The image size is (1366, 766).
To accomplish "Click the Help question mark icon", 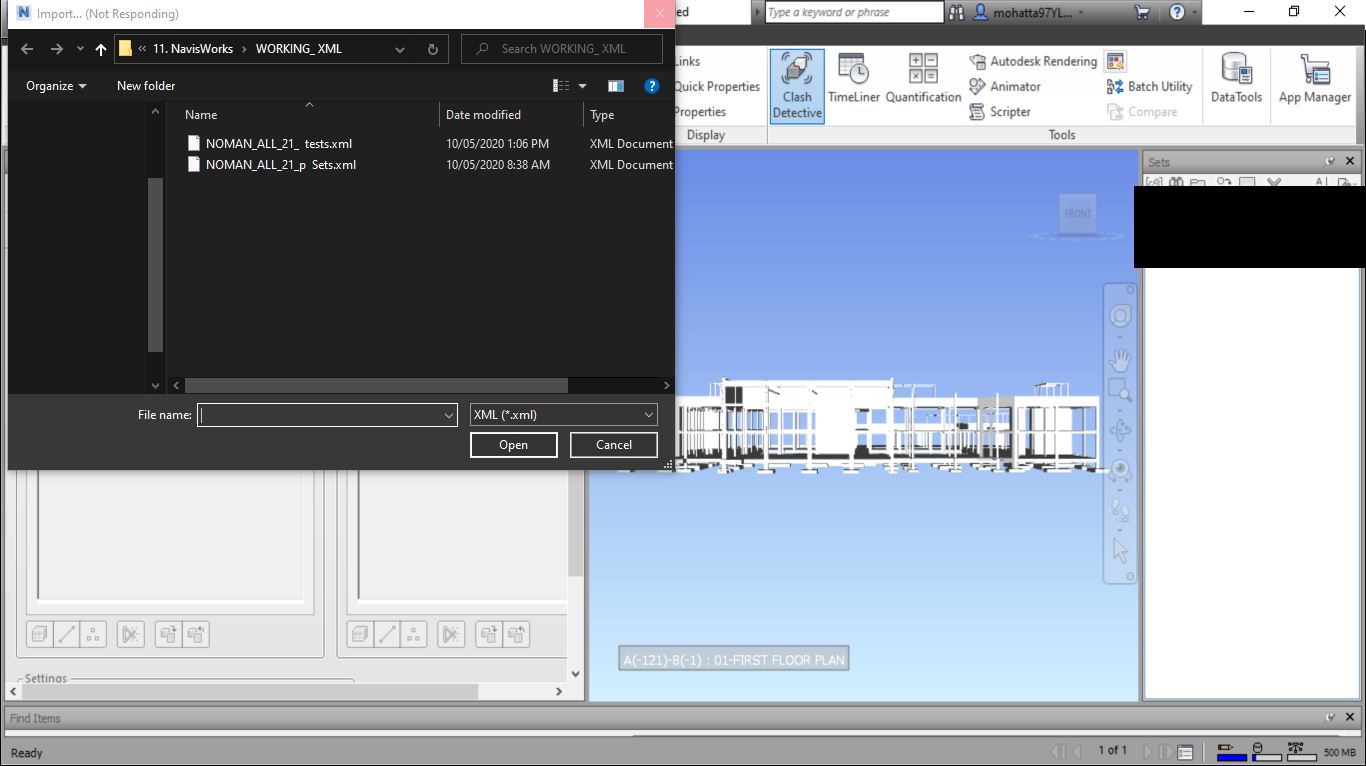I will [1177, 12].
